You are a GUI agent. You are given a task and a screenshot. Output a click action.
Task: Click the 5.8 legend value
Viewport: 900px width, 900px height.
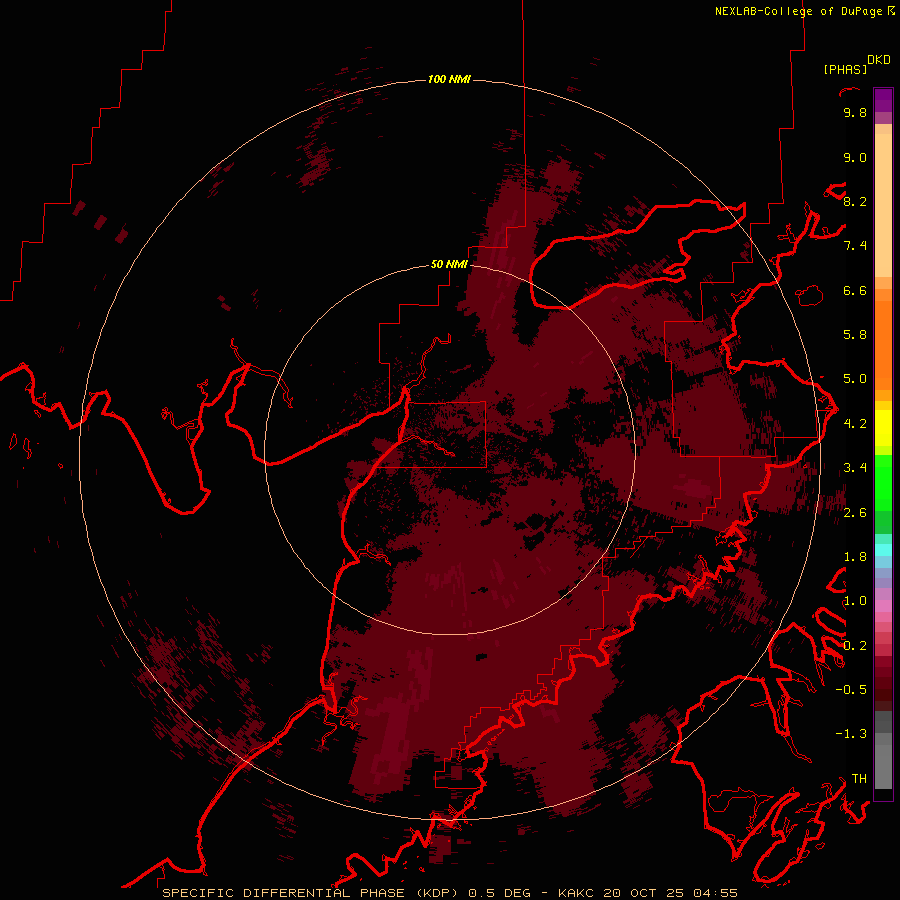coord(855,335)
